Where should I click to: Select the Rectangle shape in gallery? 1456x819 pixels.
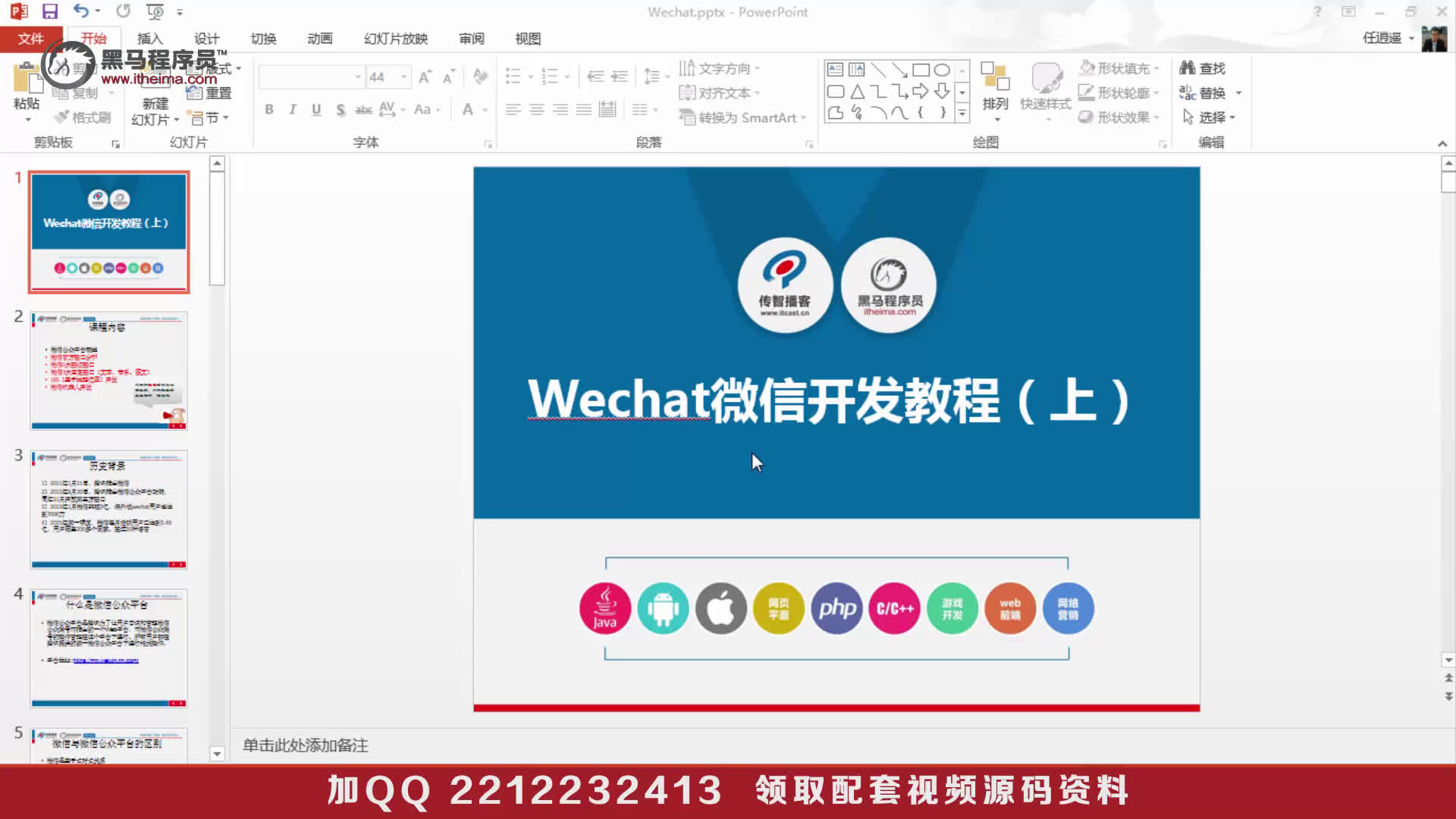click(921, 70)
